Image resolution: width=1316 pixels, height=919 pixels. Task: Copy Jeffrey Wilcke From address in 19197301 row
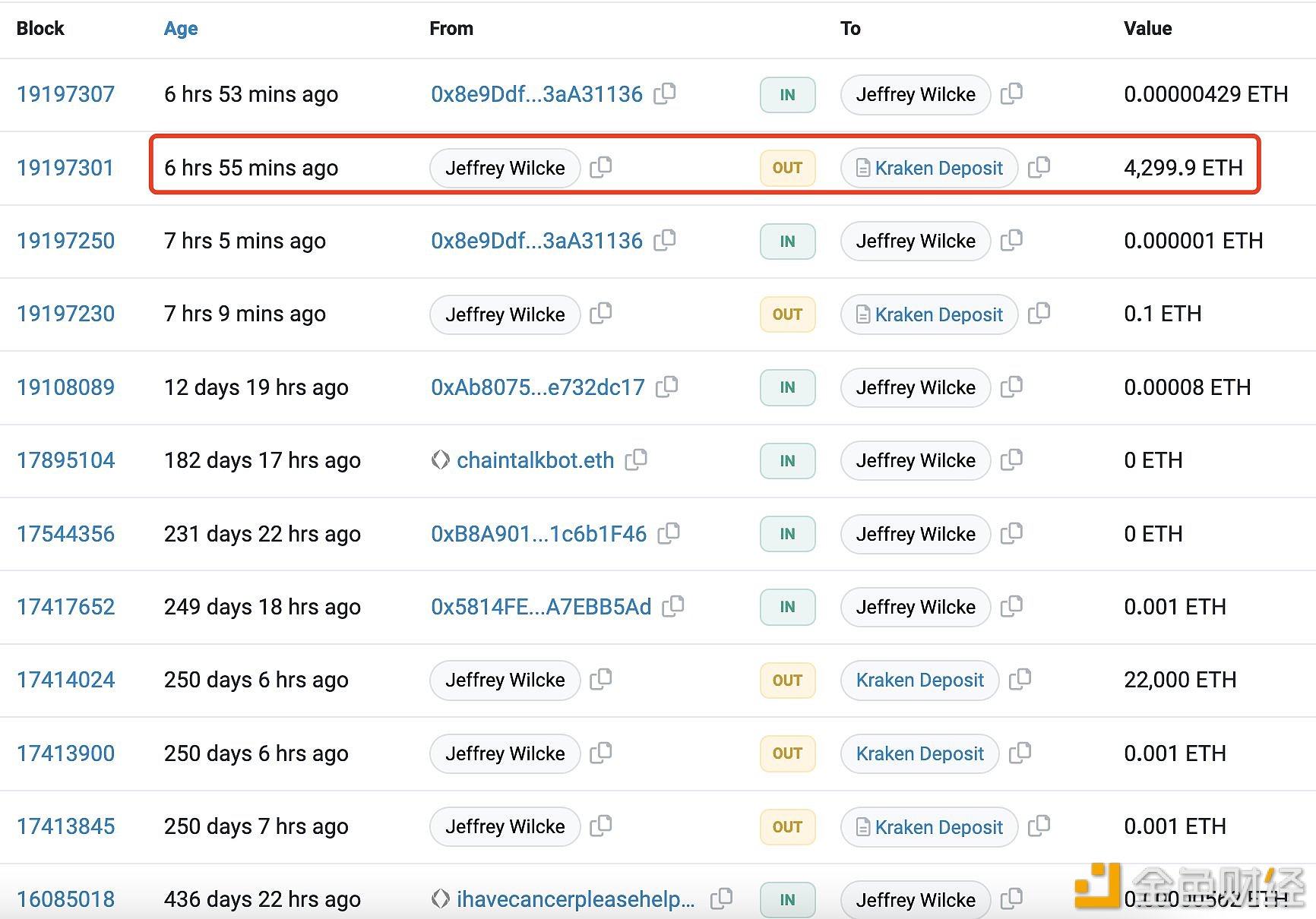601,167
